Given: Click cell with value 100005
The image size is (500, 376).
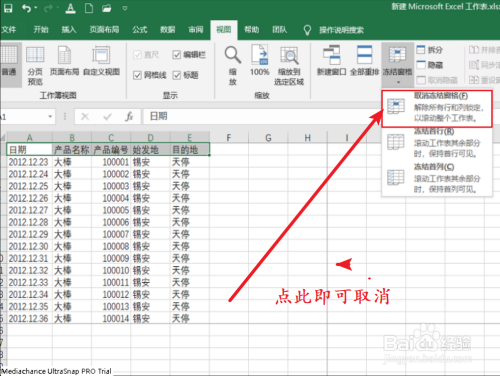Looking at the screenshot, I should pos(111,210).
